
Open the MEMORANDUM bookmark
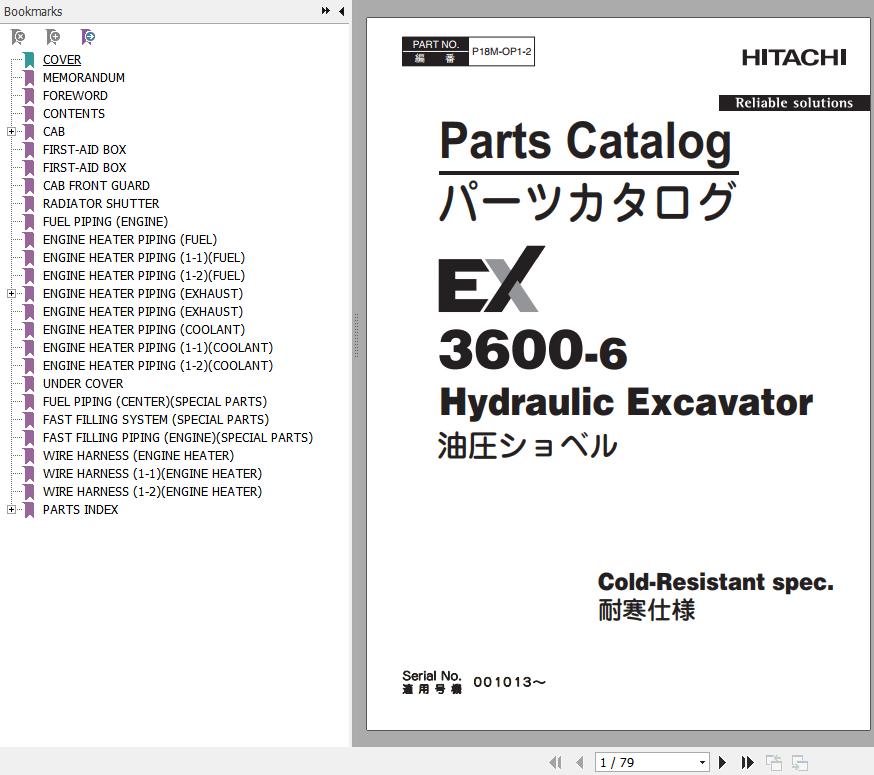pyautogui.click(x=84, y=78)
